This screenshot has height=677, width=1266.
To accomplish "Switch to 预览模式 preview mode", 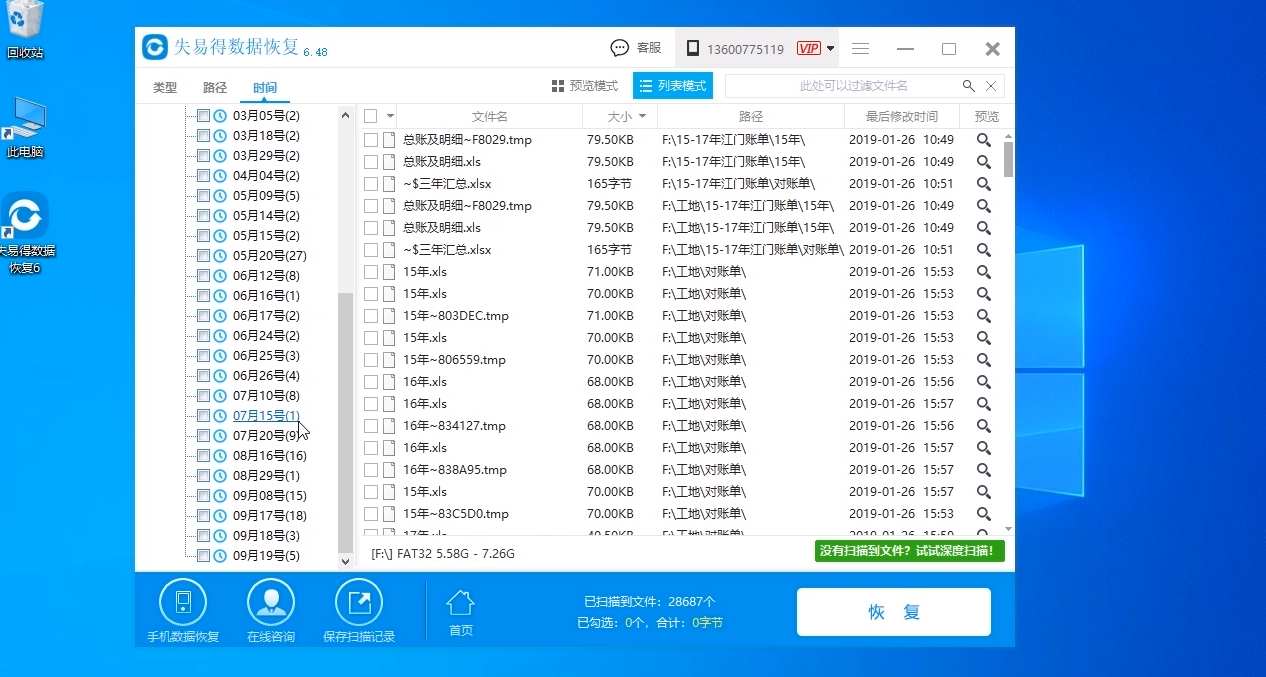I will coord(585,86).
